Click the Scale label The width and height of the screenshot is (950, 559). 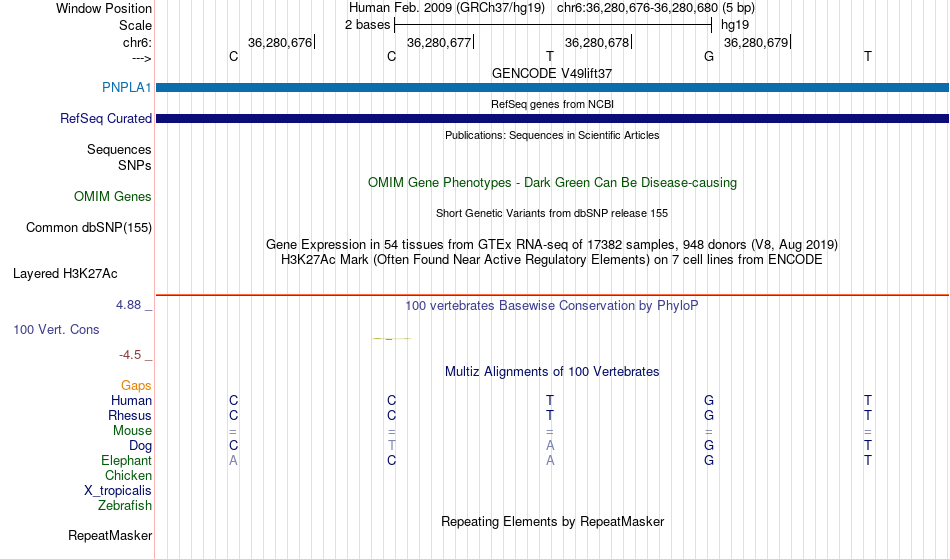[x=135, y=25]
